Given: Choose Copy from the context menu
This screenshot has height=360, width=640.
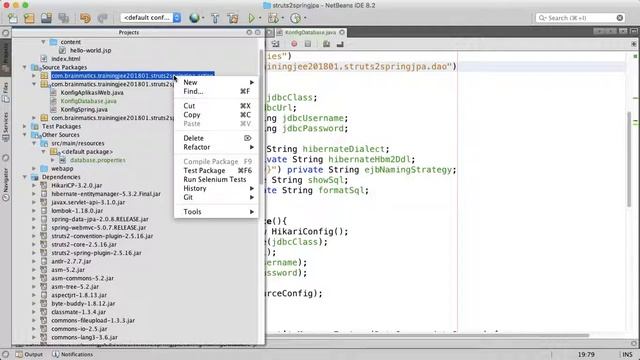Looking at the screenshot, I should tap(217, 115).
